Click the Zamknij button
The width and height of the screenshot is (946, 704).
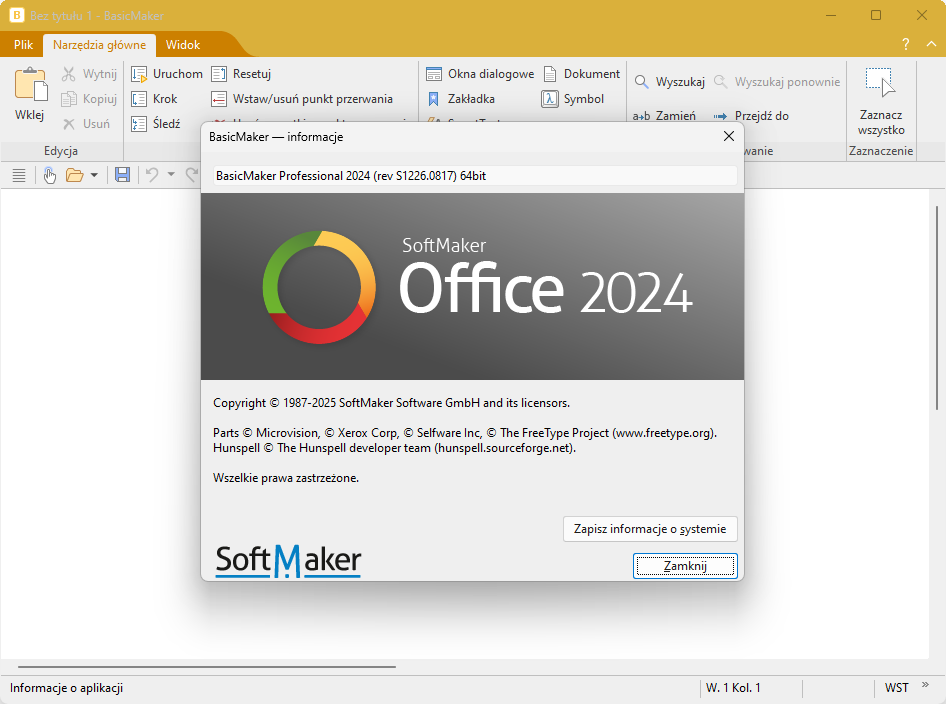pos(685,566)
